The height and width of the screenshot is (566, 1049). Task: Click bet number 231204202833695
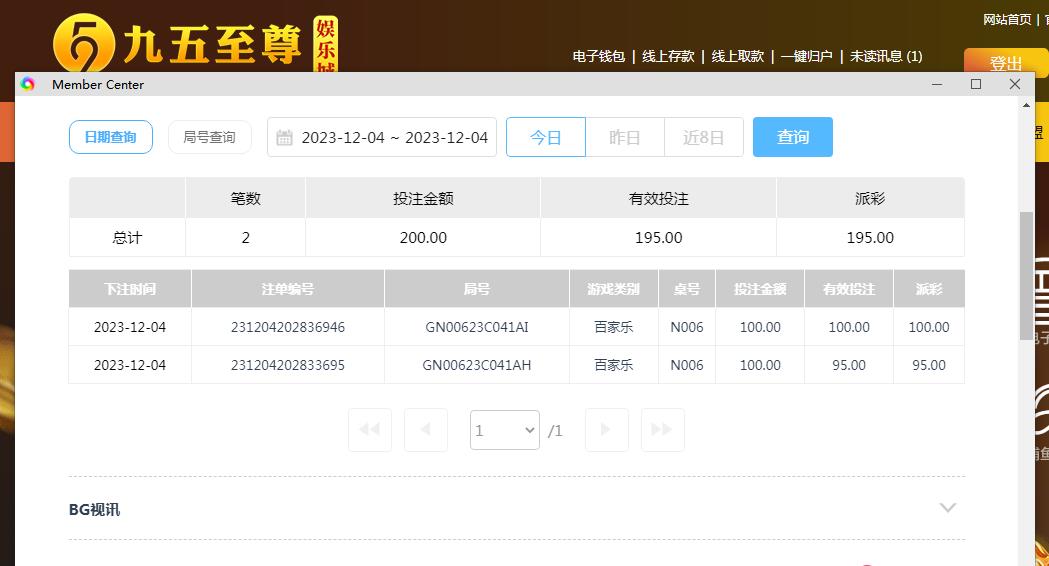point(288,365)
